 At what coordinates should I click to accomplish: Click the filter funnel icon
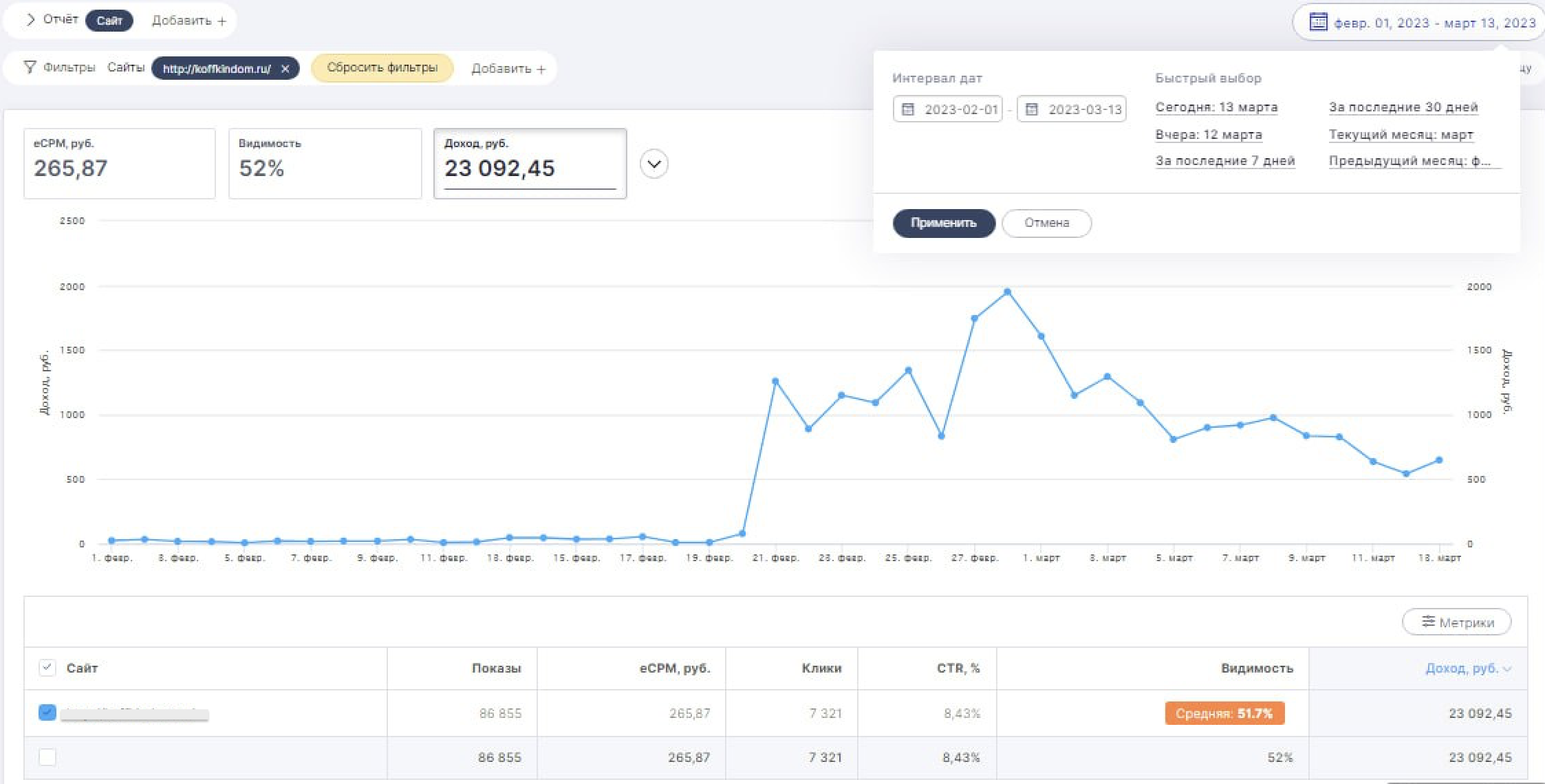[30, 67]
